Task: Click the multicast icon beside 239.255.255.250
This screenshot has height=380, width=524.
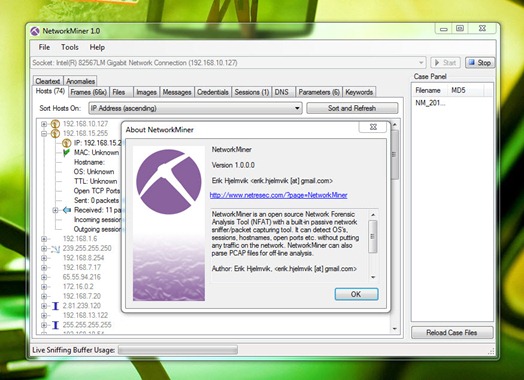Action: tap(55, 249)
